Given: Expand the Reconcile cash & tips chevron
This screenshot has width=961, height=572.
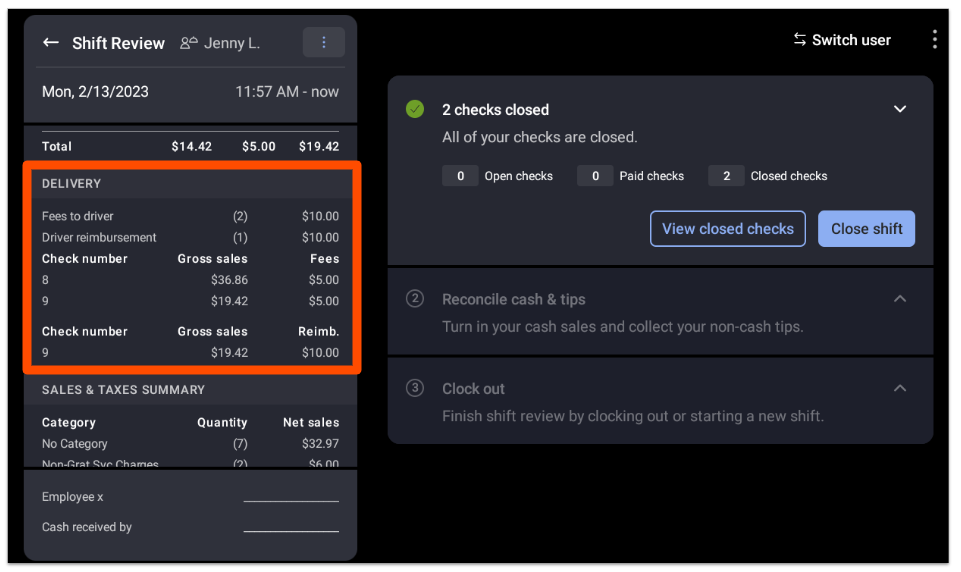Looking at the screenshot, I should (x=899, y=299).
